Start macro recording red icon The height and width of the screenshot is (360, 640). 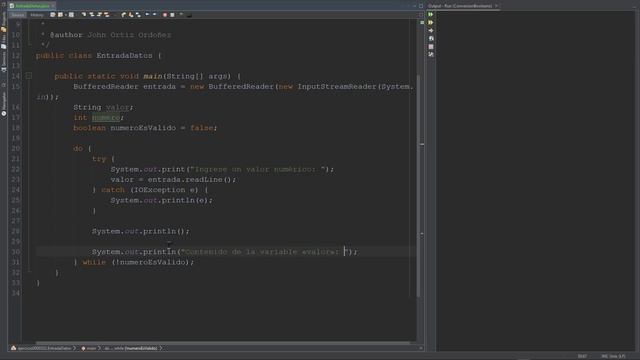[x=164, y=15]
